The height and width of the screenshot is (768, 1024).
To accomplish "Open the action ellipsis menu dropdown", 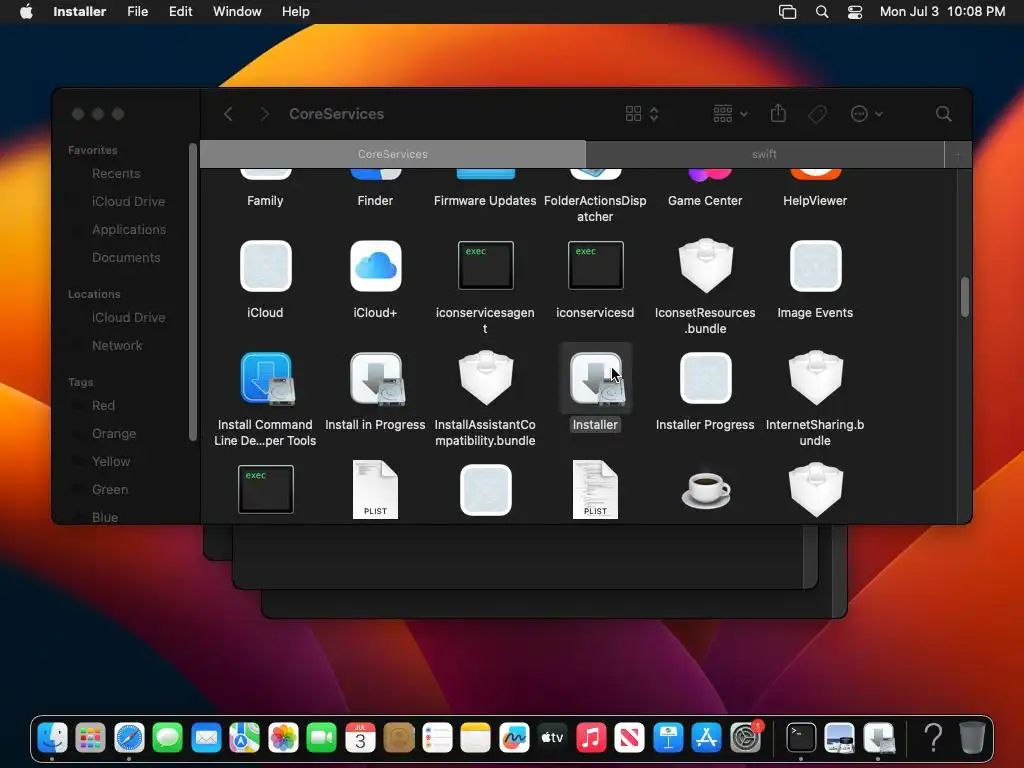I will (x=867, y=114).
